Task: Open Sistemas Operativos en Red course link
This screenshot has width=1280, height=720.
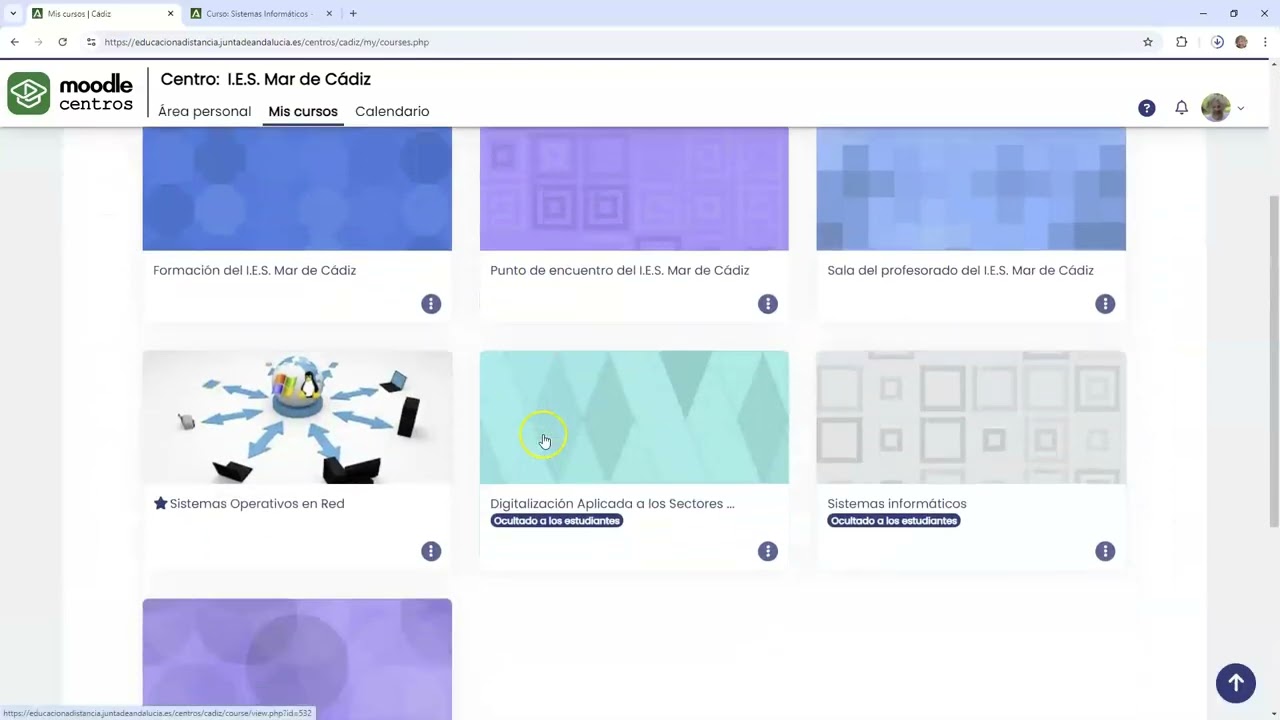Action: point(257,503)
